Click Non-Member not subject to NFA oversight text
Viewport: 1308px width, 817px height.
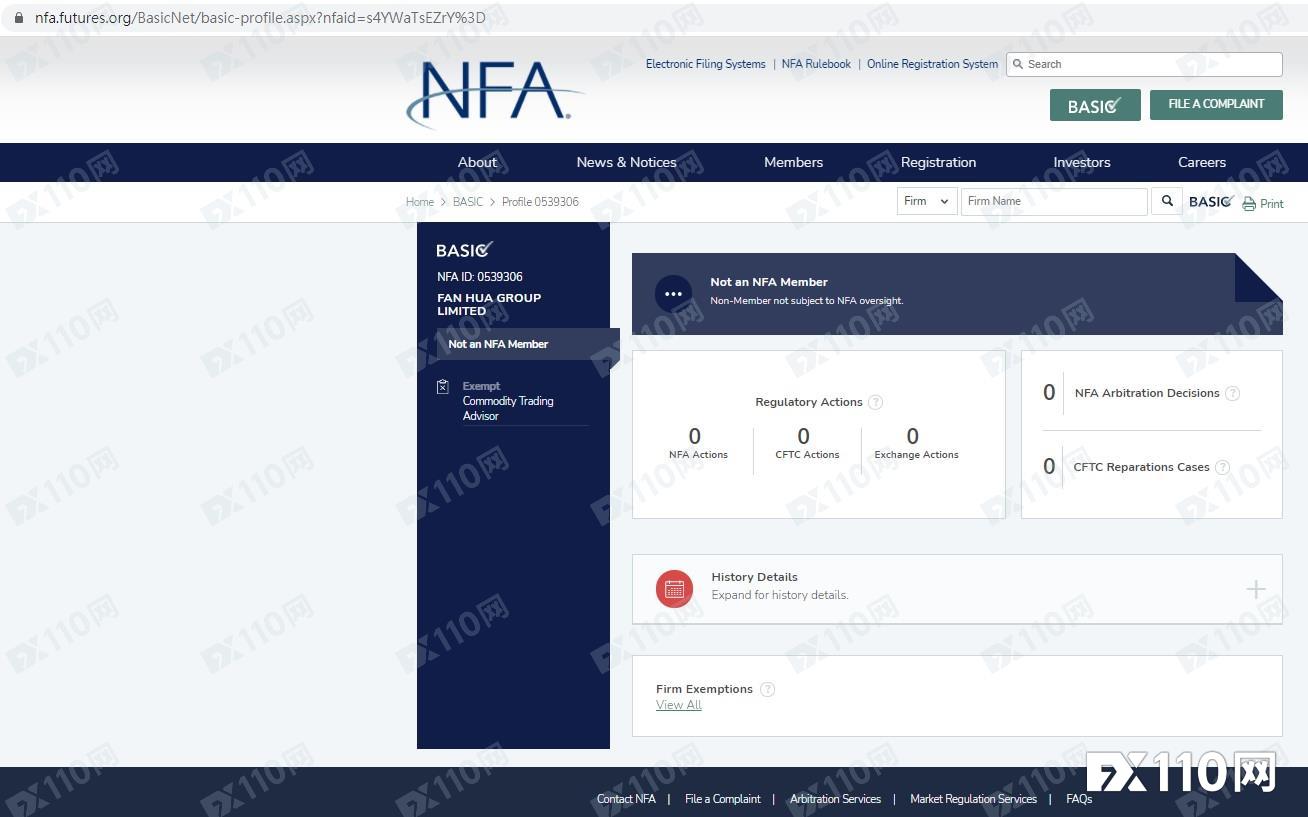pyautogui.click(x=806, y=300)
